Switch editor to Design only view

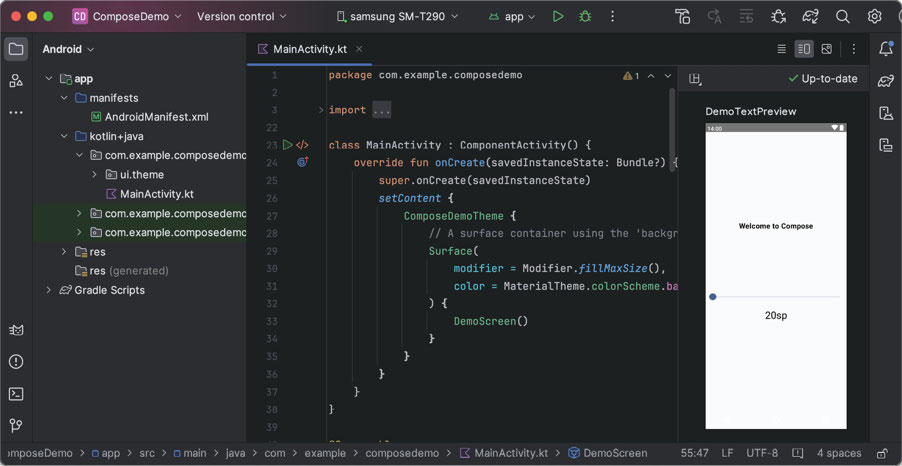tap(827, 49)
